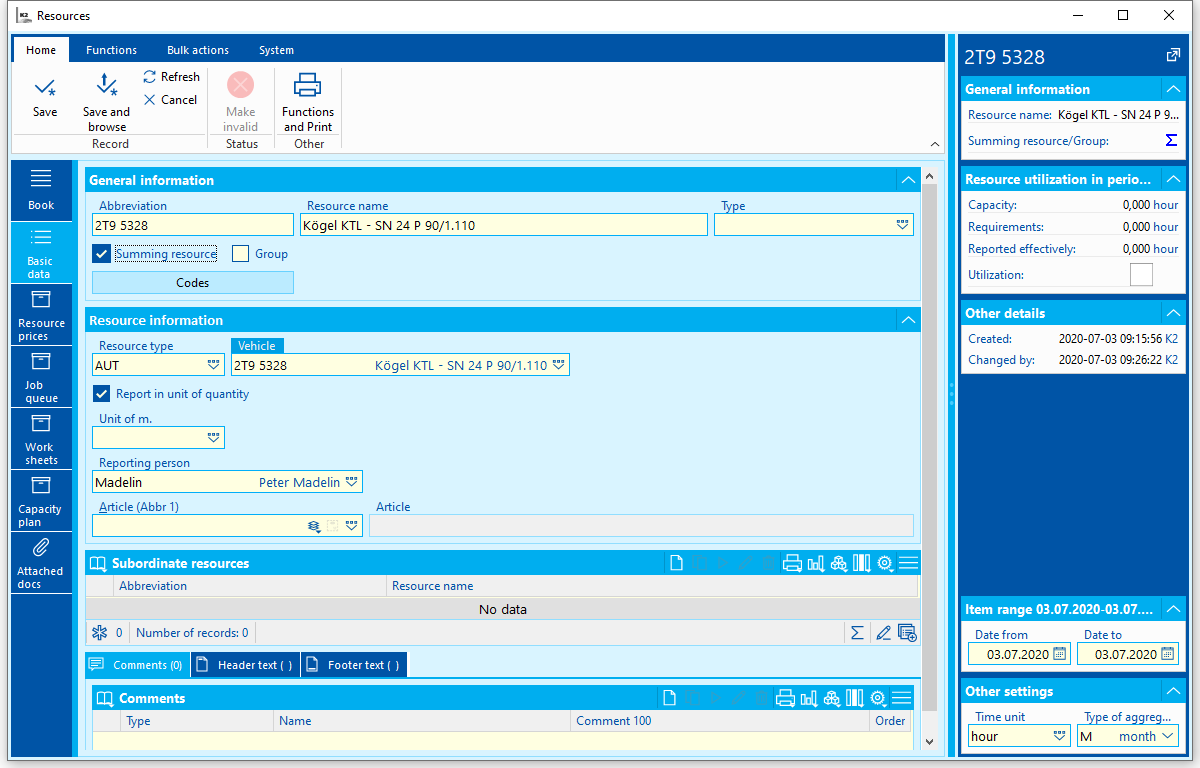Collapse Resource information section

pyautogui.click(x=907, y=320)
